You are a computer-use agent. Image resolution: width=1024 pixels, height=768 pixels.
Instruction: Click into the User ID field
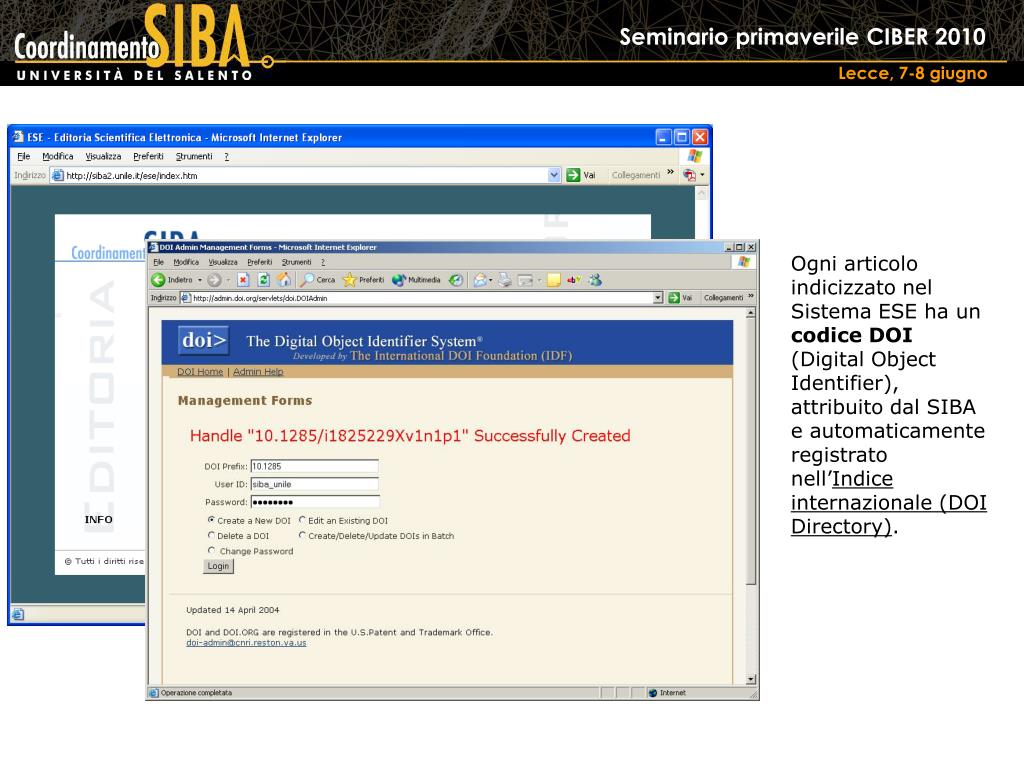coord(315,484)
